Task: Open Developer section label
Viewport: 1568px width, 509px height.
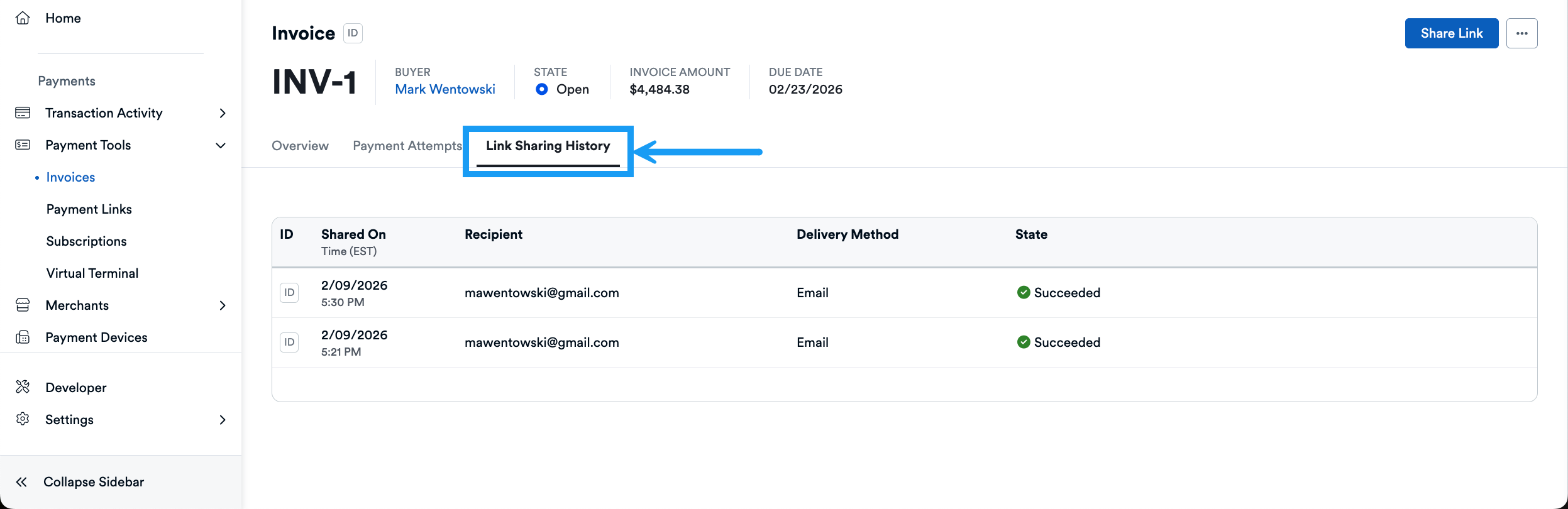Action: click(x=76, y=388)
